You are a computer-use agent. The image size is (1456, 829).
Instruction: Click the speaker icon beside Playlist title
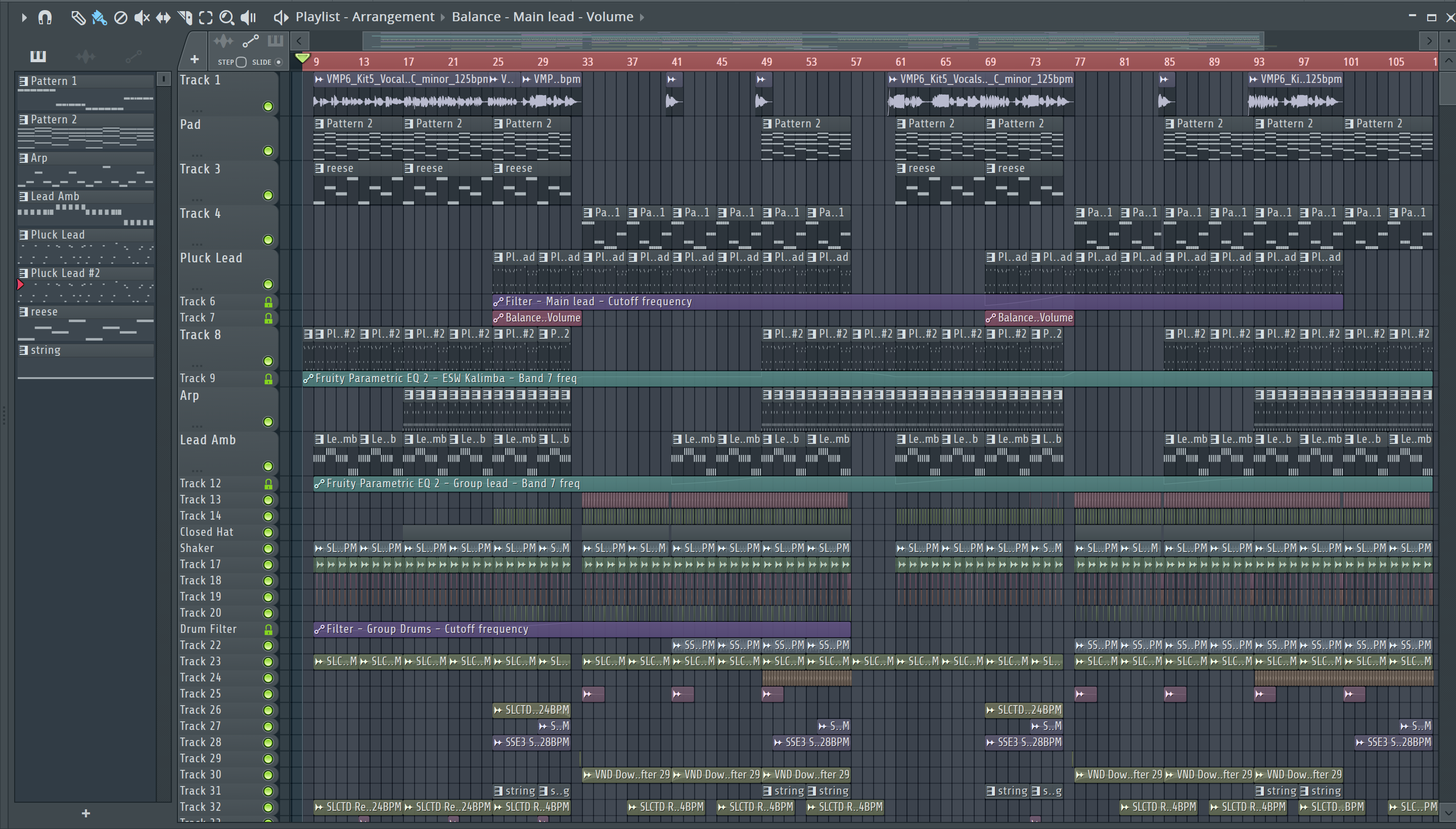point(280,18)
